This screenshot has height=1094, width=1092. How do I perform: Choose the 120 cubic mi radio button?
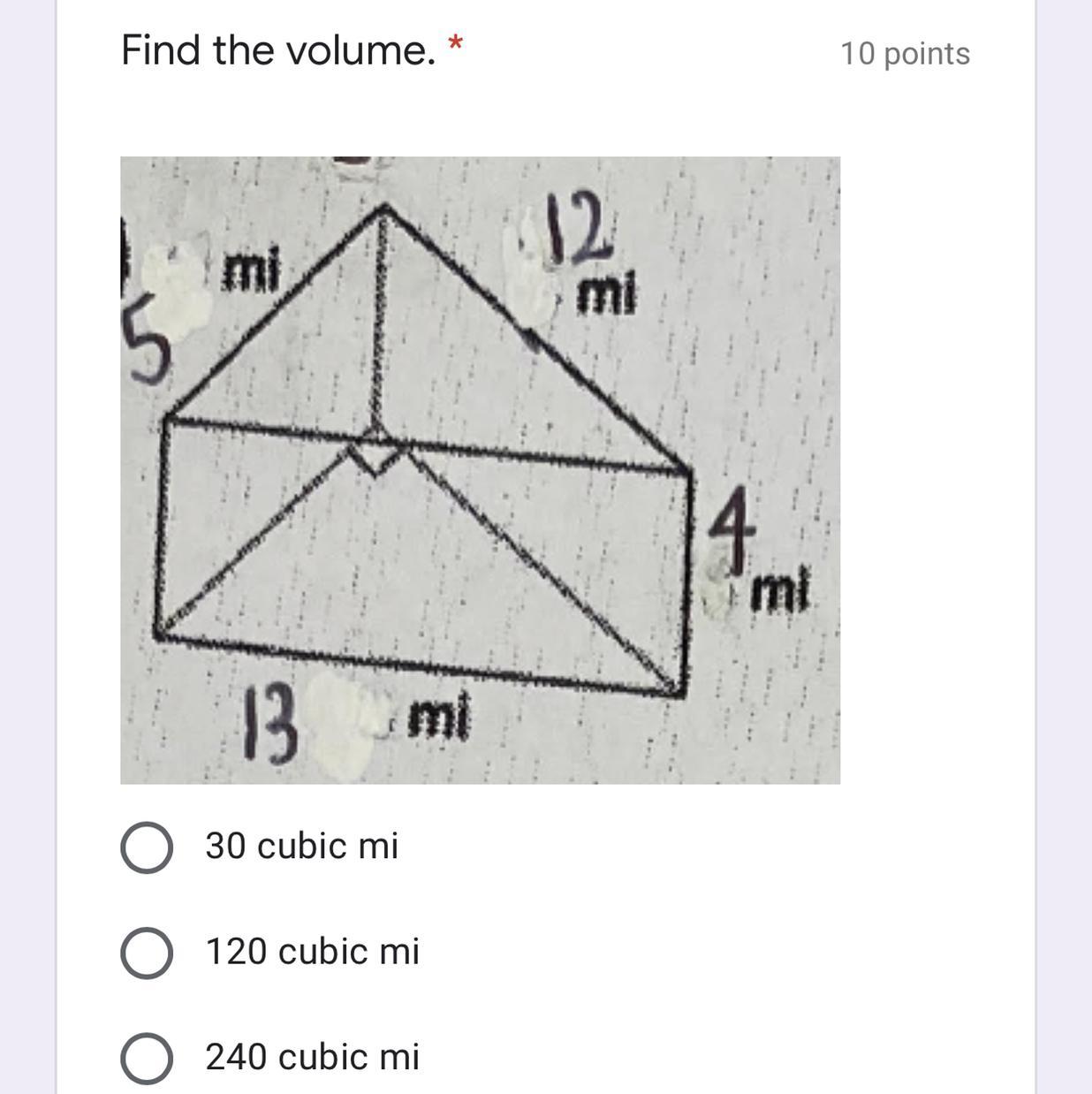(146, 953)
